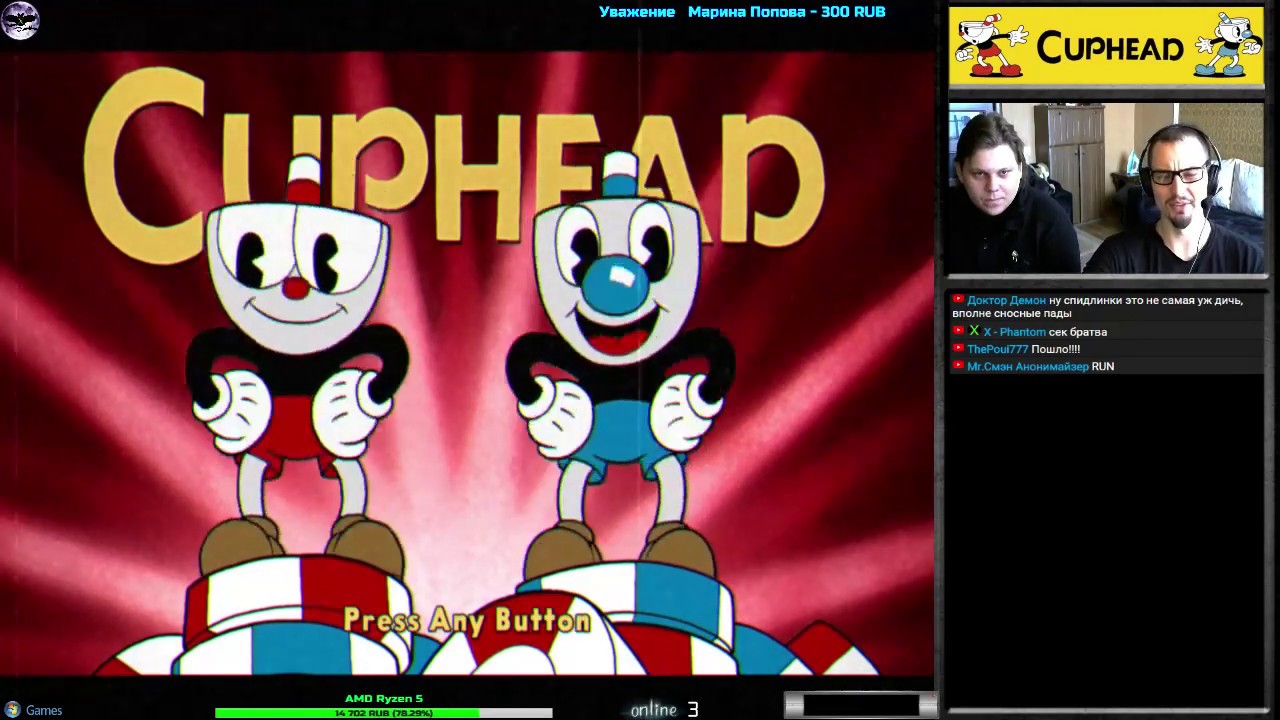
Task: Click the chat message 'сек братва'
Action: [1078, 332]
